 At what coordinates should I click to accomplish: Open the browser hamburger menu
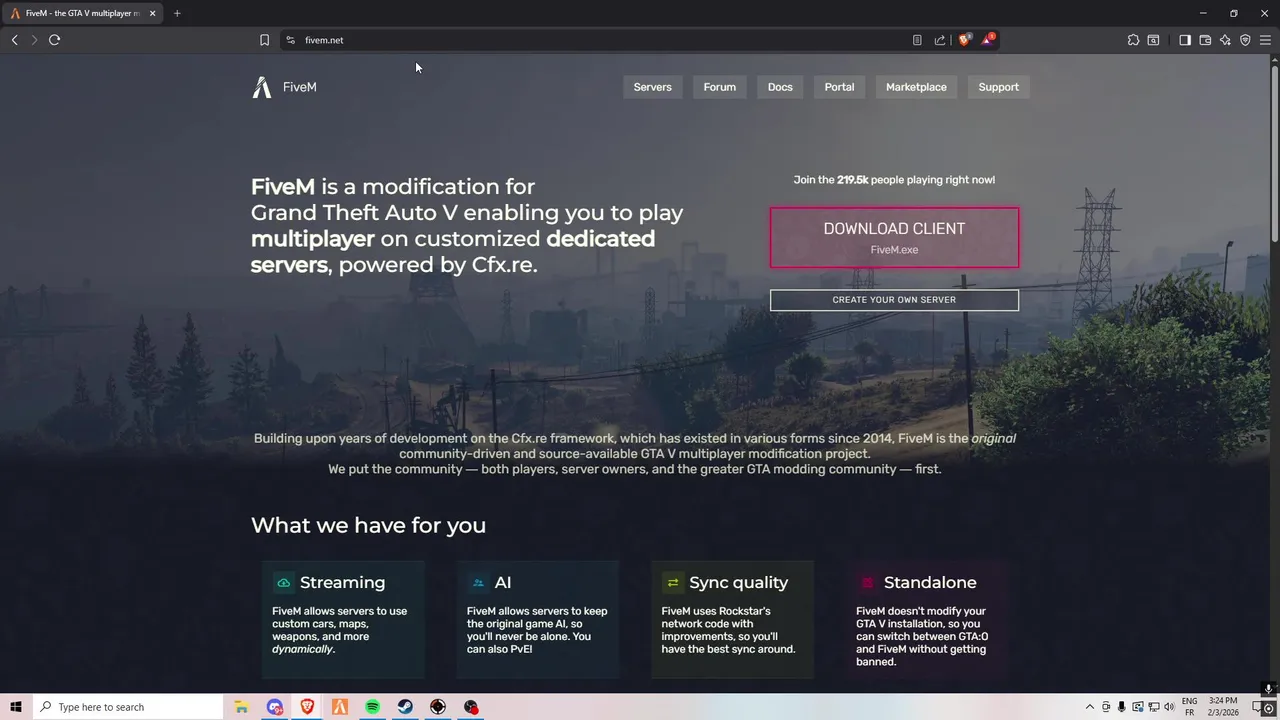coord(1265,40)
